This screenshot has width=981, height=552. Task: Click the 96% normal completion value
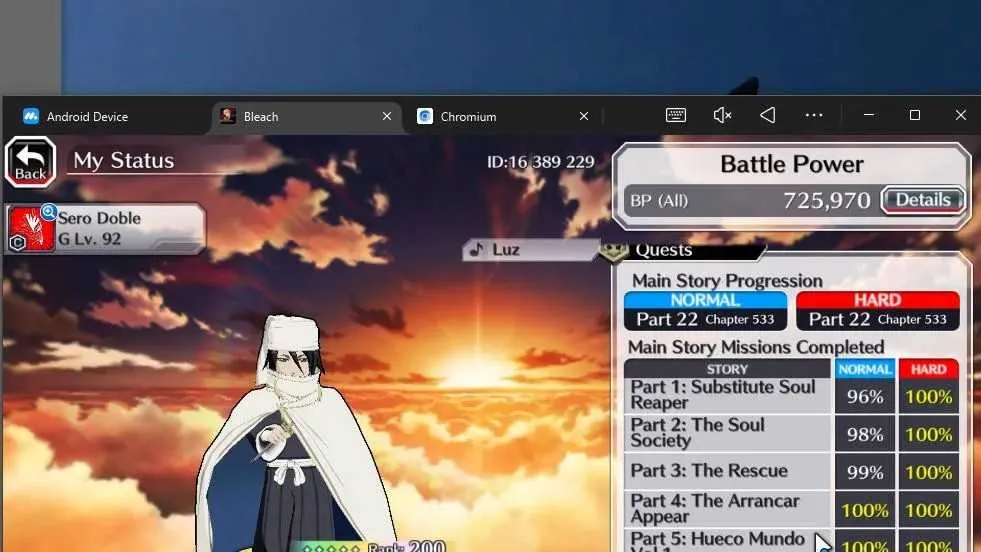[x=865, y=397]
